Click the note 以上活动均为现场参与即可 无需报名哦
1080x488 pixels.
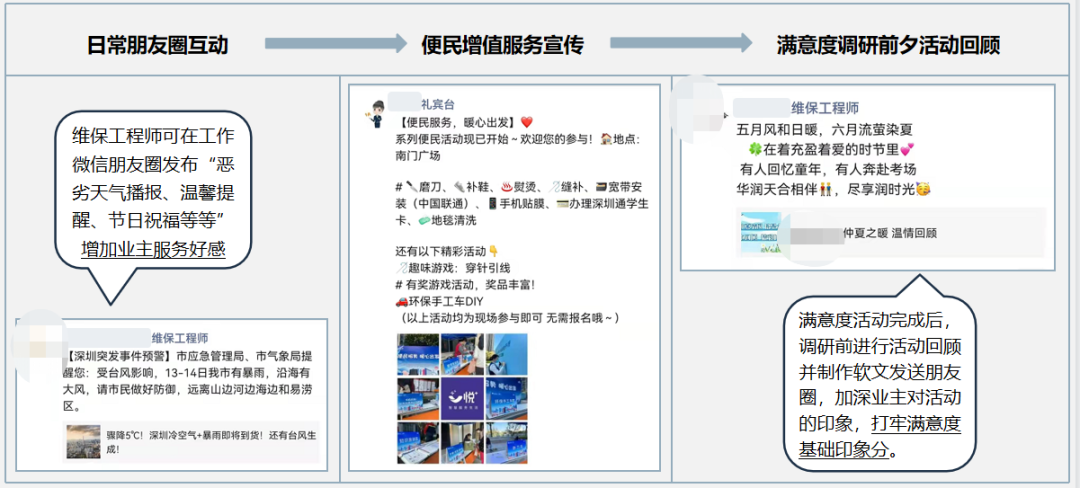click(510, 318)
